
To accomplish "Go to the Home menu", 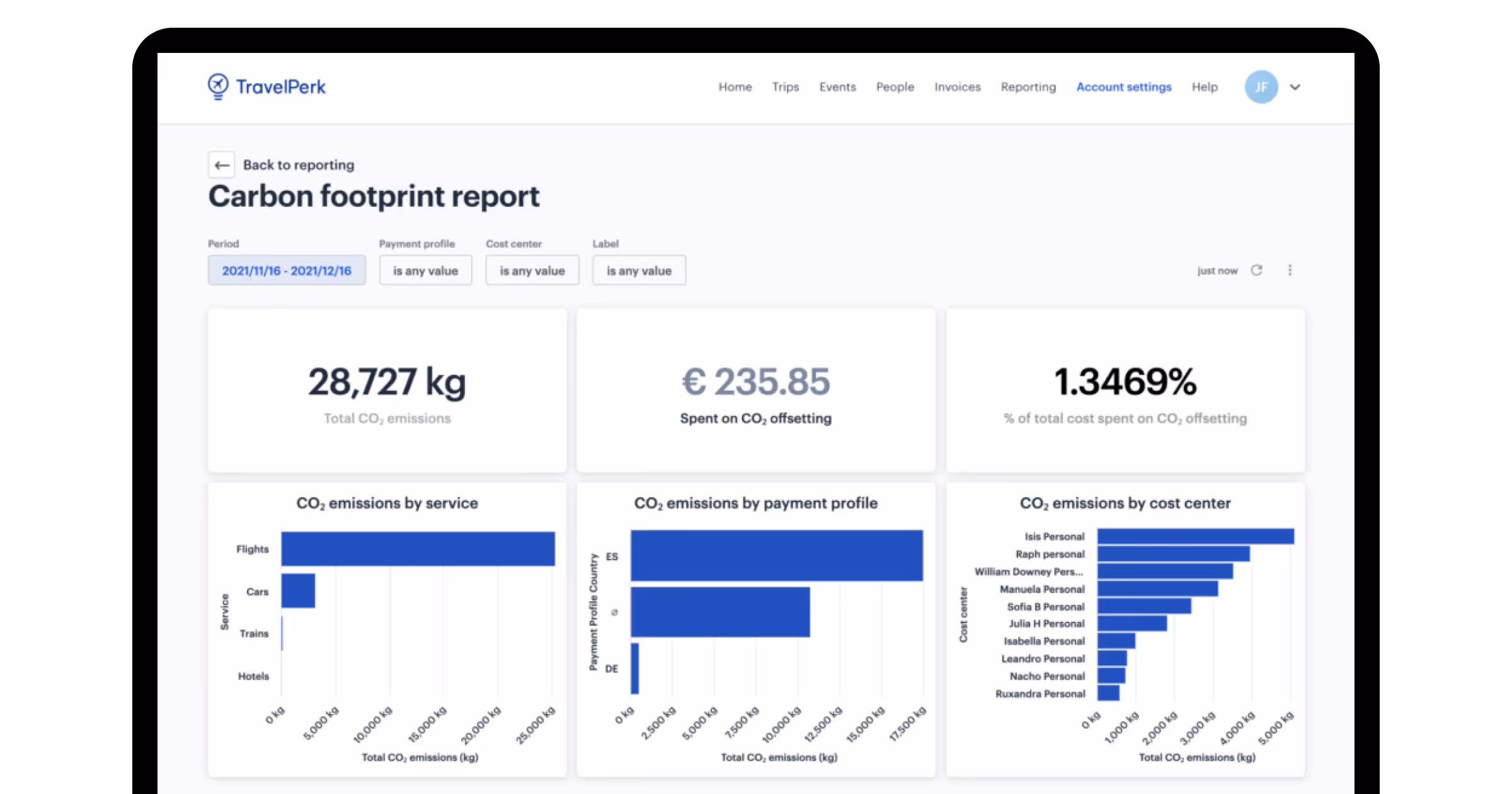I will tap(735, 87).
